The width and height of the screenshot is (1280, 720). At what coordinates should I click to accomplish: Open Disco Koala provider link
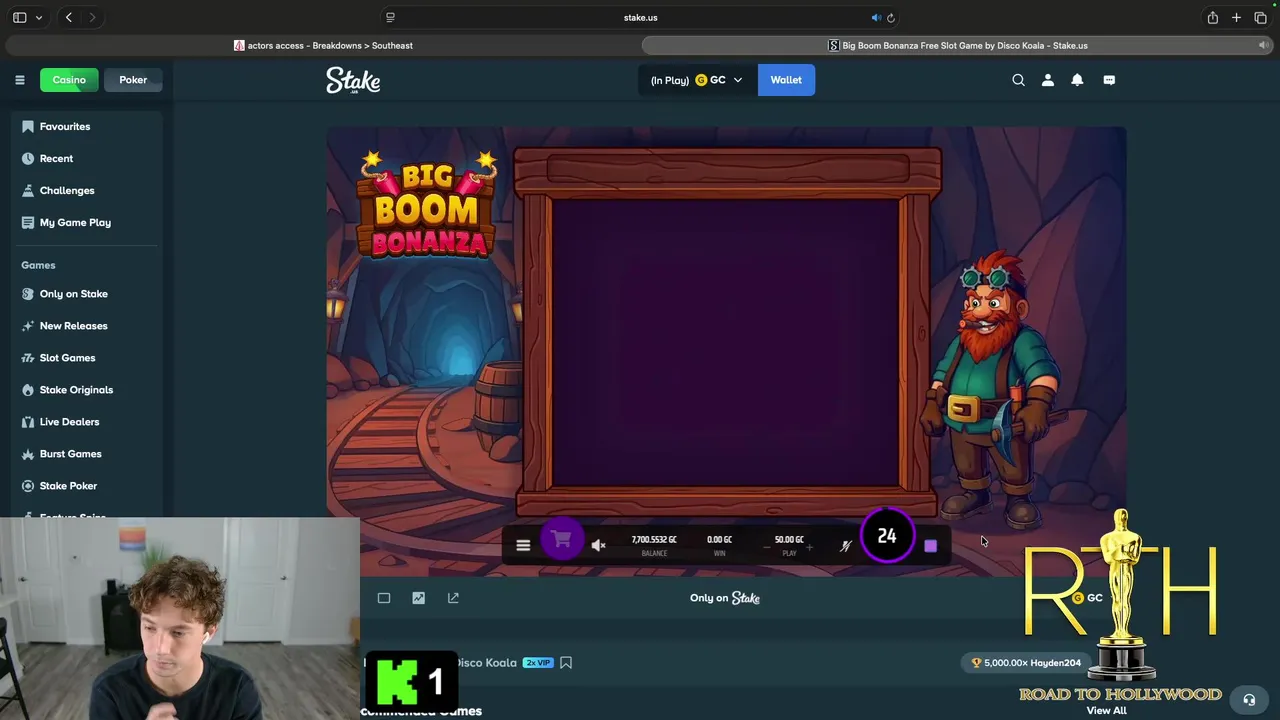486,662
